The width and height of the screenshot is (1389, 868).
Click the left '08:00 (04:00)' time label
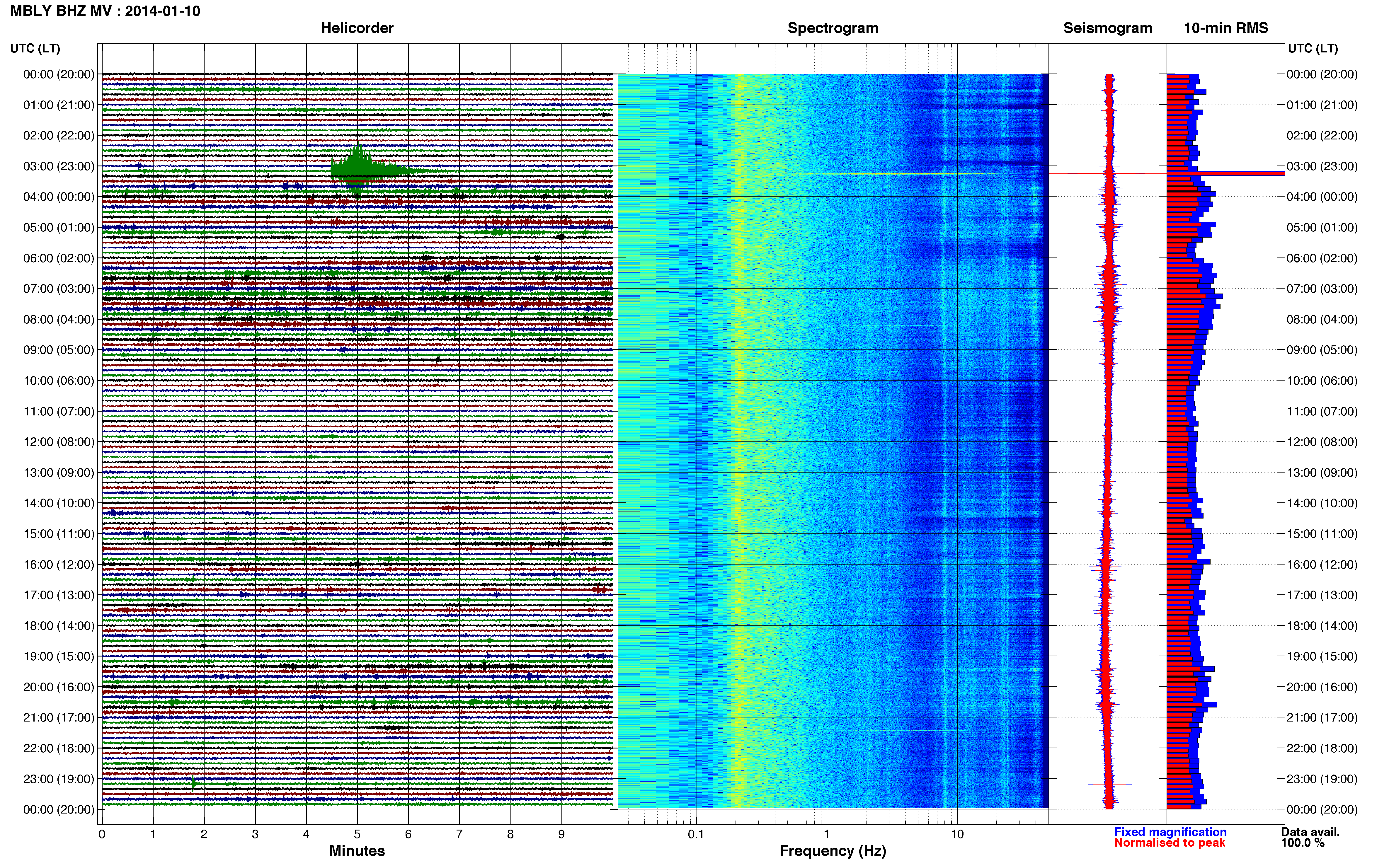[59, 319]
